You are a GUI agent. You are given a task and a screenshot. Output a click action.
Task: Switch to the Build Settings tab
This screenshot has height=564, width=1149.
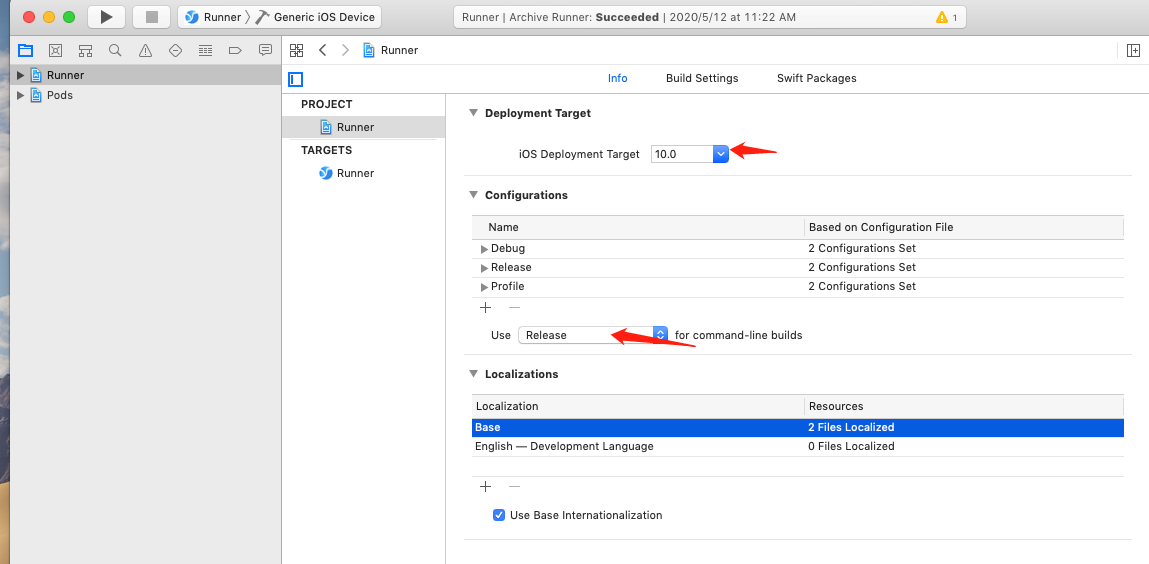coord(702,78)
